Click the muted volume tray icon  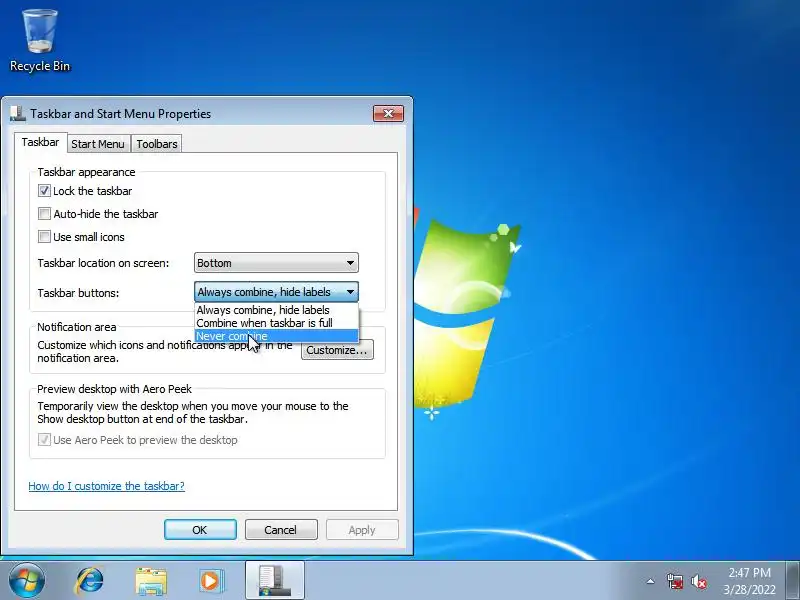tap(698, 581)
